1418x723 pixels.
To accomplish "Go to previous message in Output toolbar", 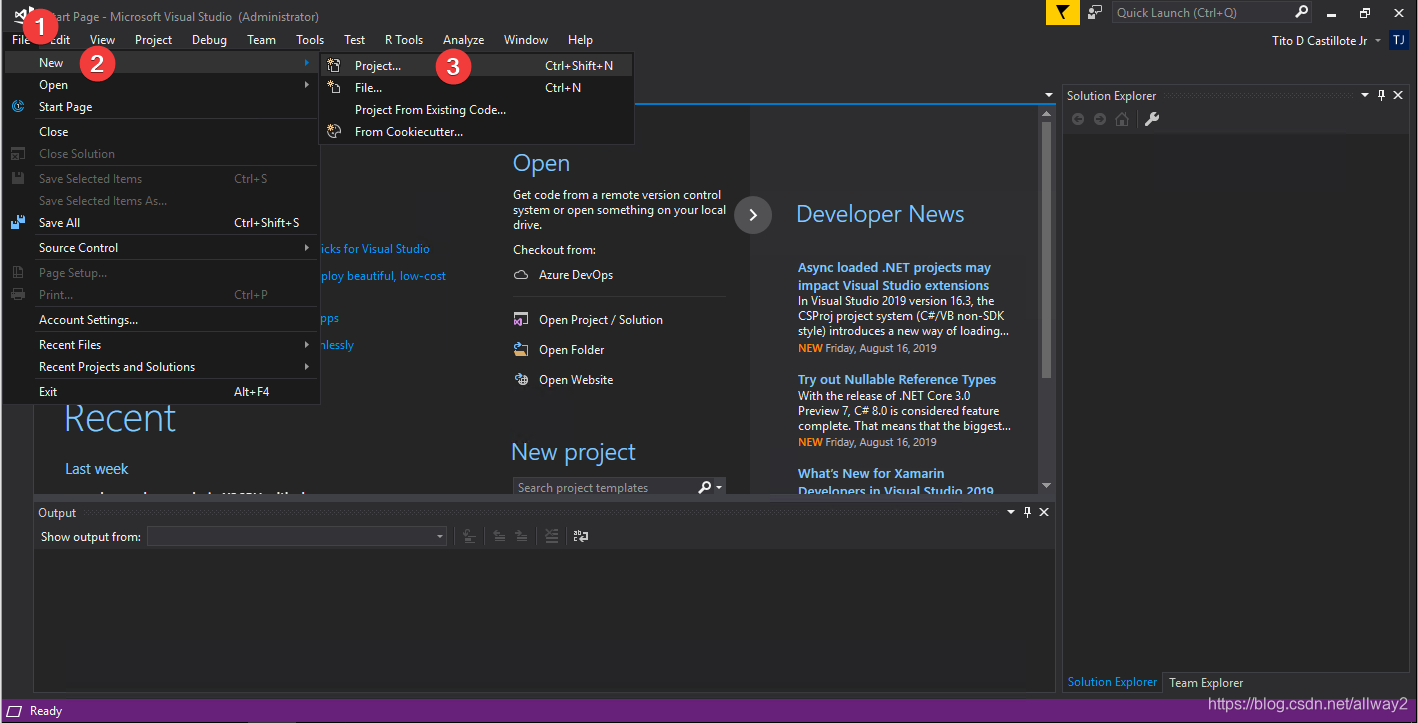I will coord(499,536).
